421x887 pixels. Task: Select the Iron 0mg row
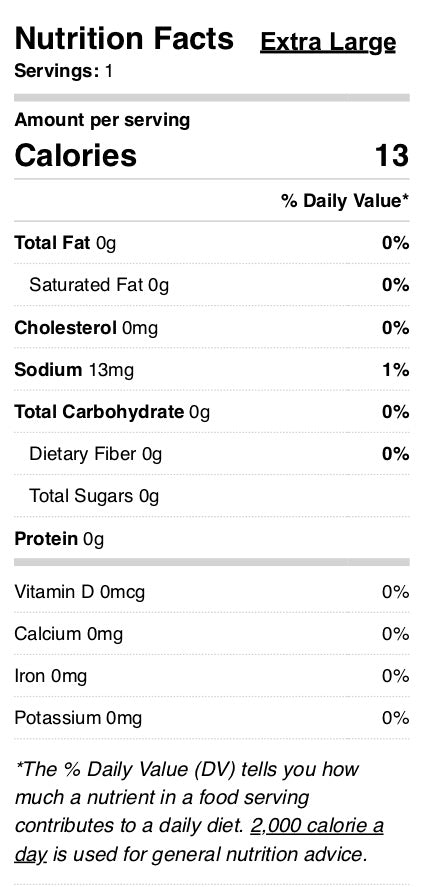pos(212,676)
